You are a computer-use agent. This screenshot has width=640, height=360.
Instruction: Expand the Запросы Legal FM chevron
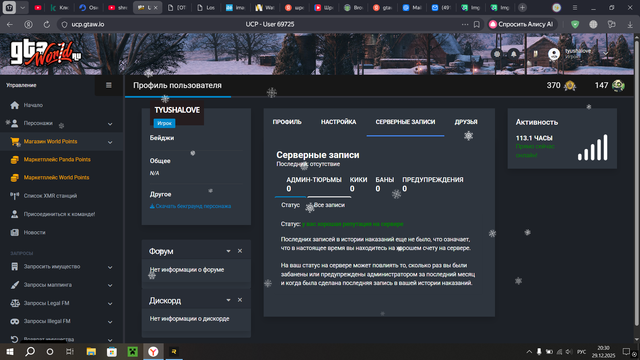pos(110,304)
